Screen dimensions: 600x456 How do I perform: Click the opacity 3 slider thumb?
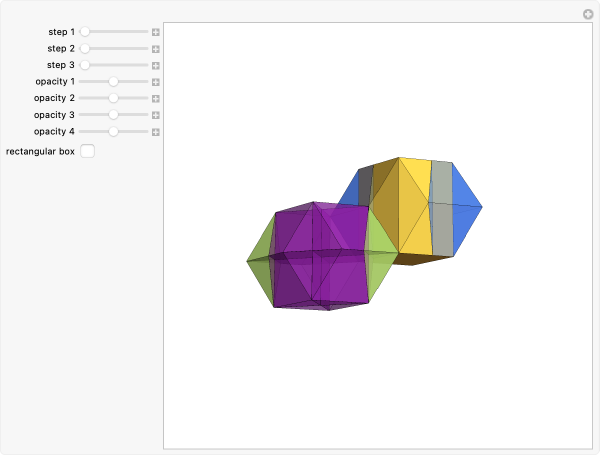114,115
